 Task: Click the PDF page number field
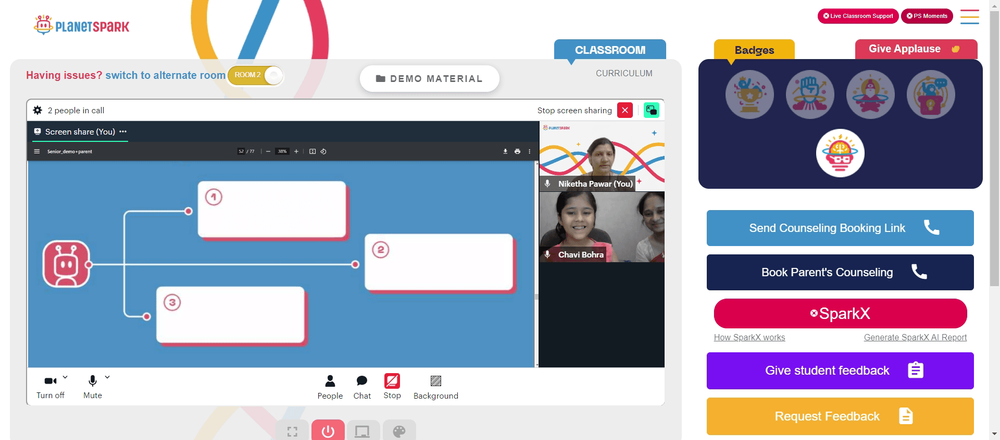pyautogui.click(x=241, y=151)
